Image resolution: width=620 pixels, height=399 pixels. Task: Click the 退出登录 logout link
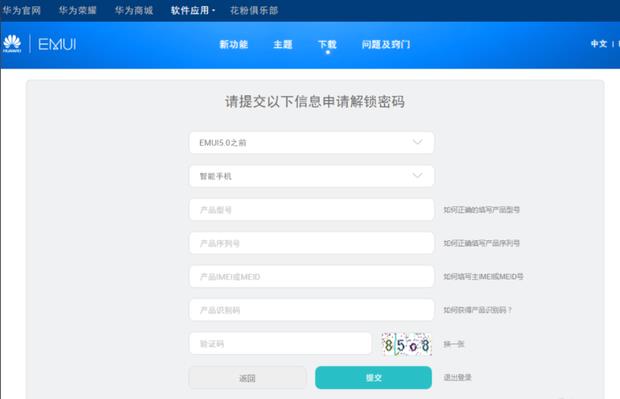tap(457, 377)
